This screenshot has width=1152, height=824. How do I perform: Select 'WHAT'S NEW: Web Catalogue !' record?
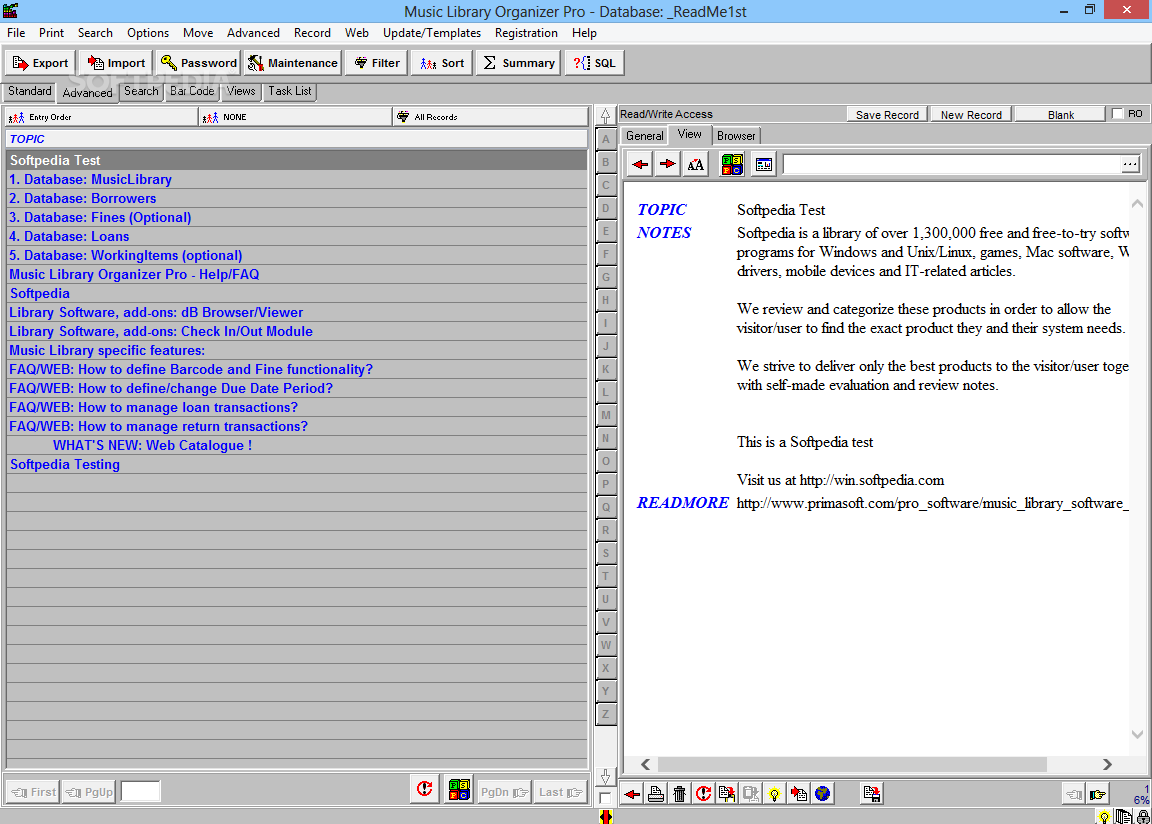coord(297,445)
